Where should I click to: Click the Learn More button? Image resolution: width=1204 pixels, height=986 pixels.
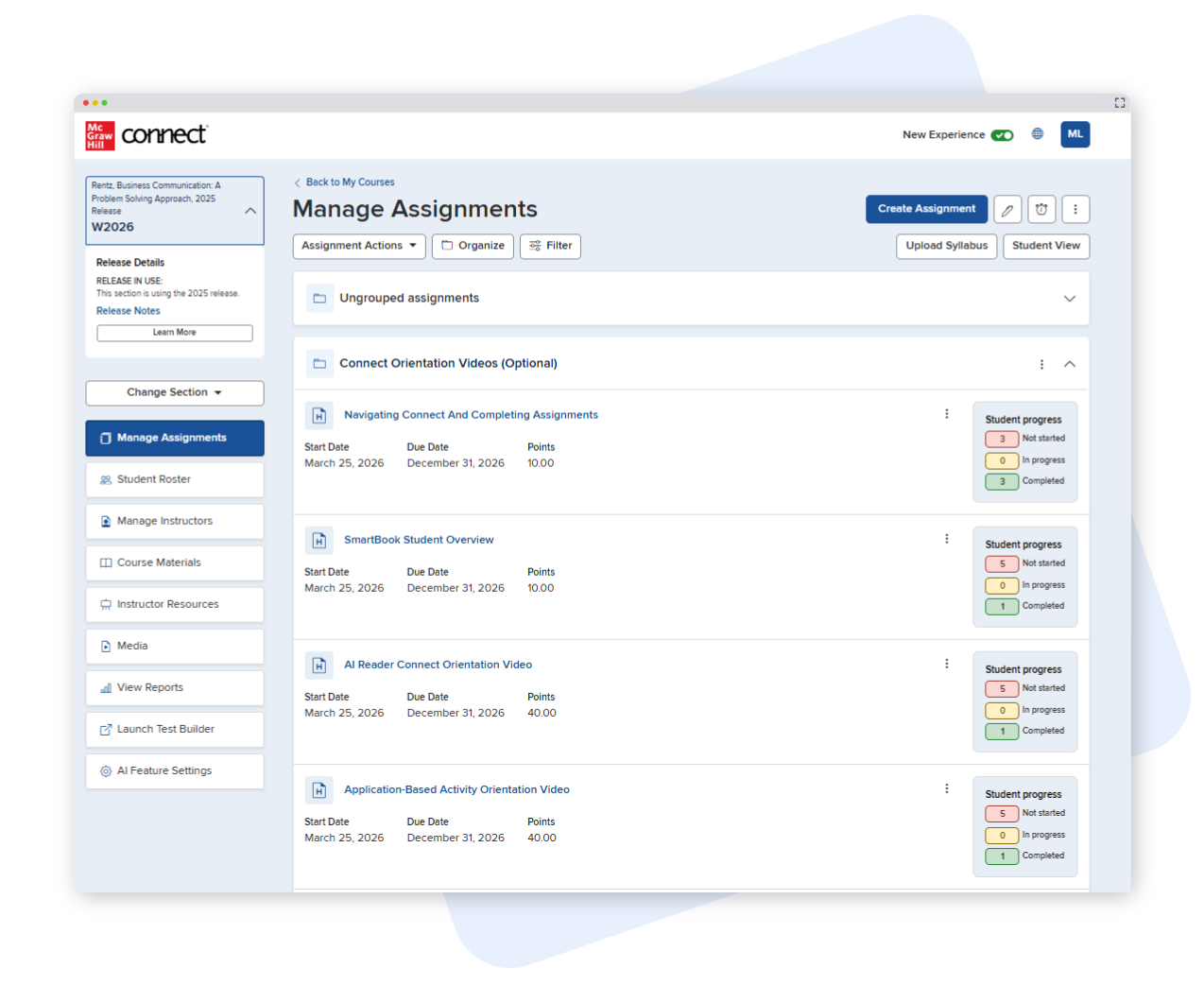(x=175, y=333)
